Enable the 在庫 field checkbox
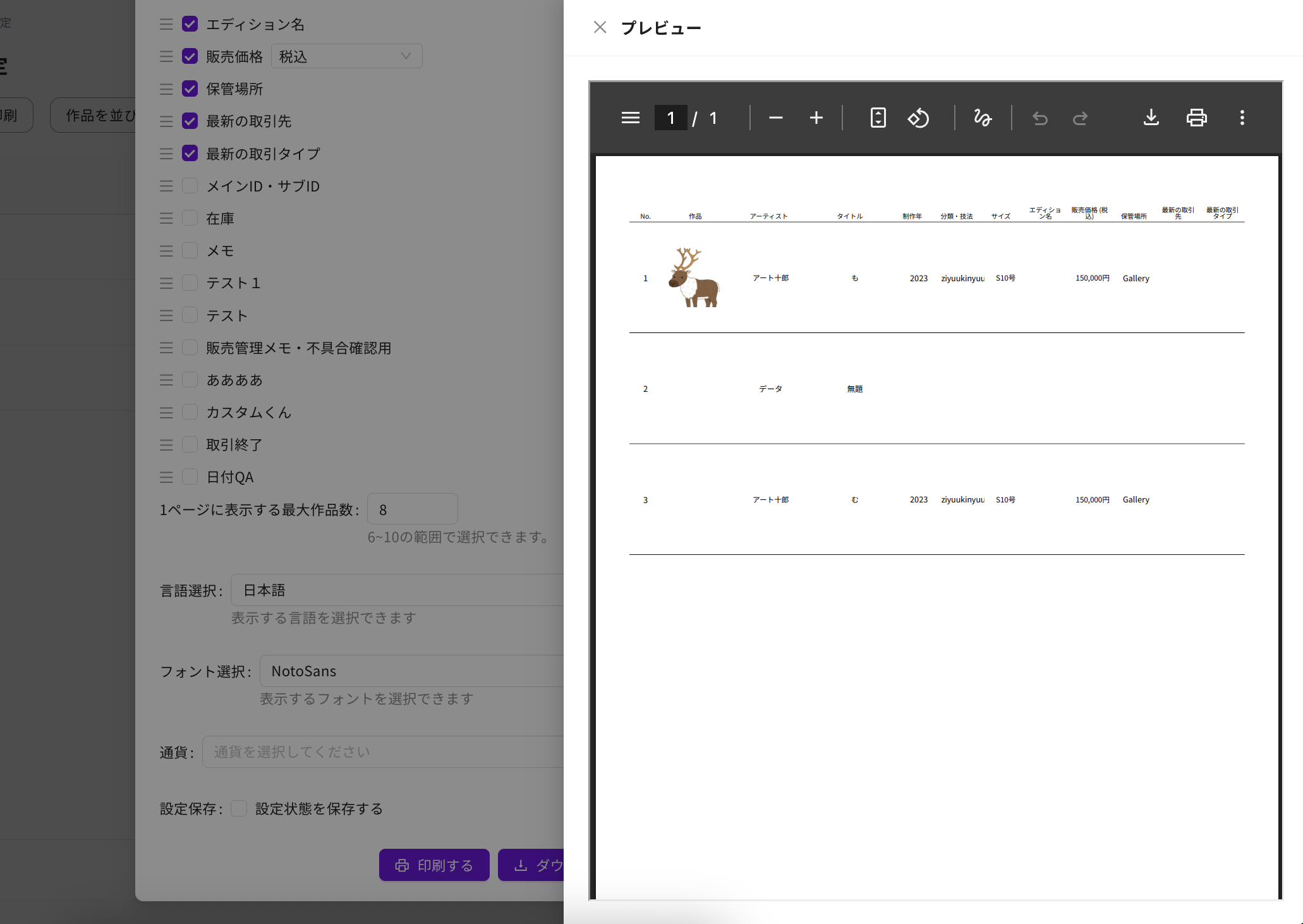 190,218
